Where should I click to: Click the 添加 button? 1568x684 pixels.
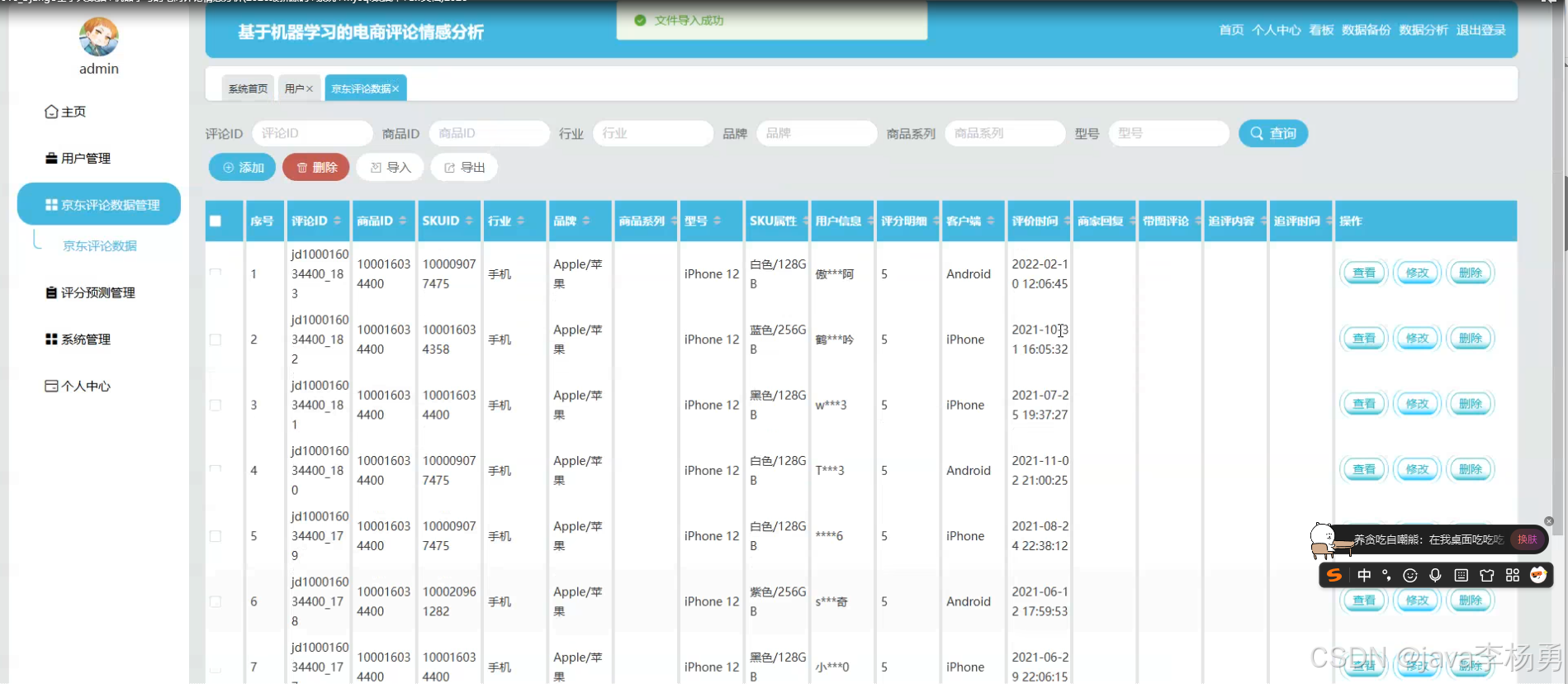243,167
